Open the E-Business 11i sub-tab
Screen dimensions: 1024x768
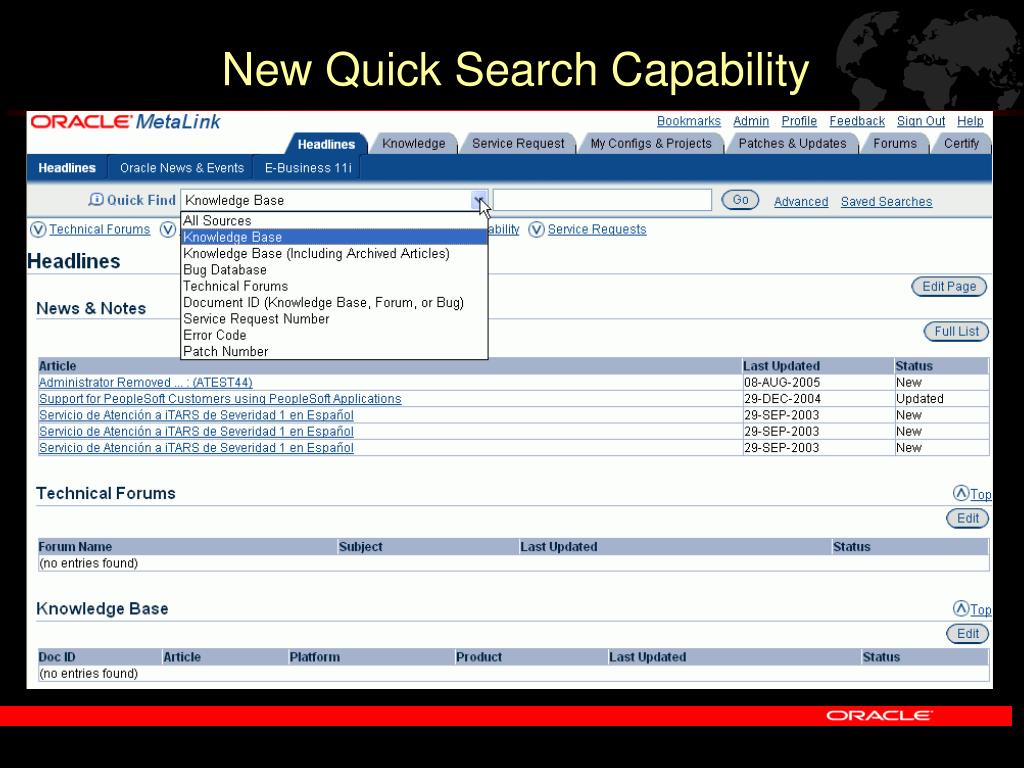308,168
